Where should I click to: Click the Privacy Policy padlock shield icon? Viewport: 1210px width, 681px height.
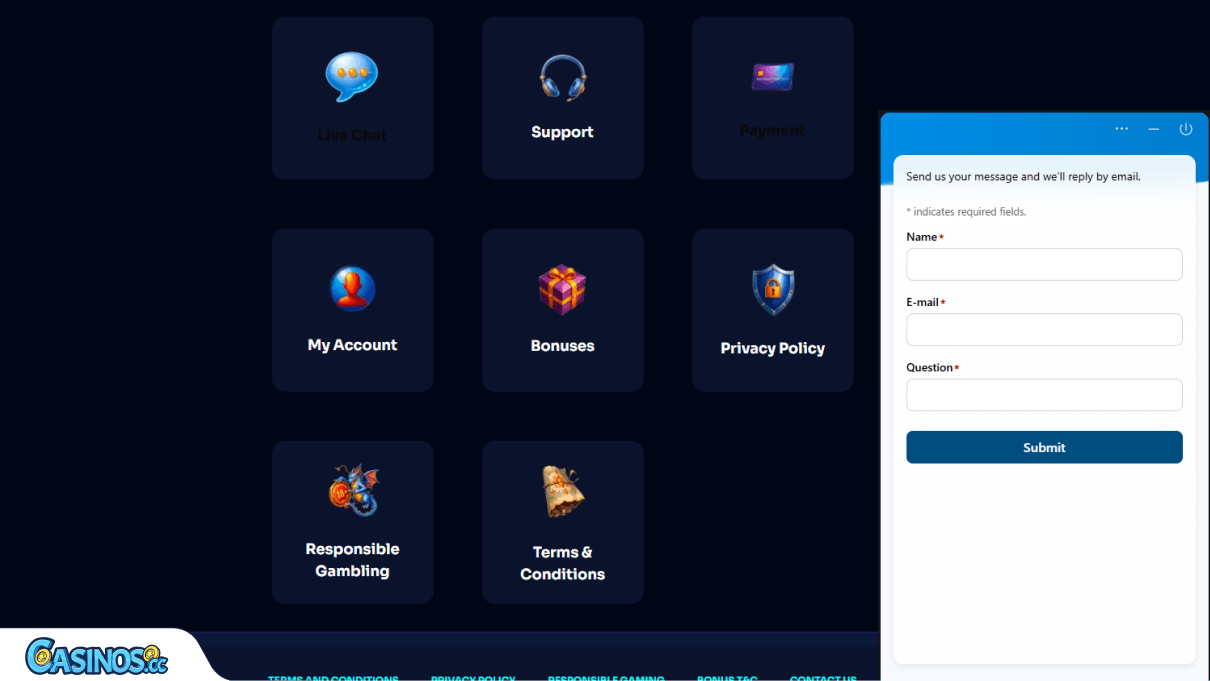coord(772,288)
